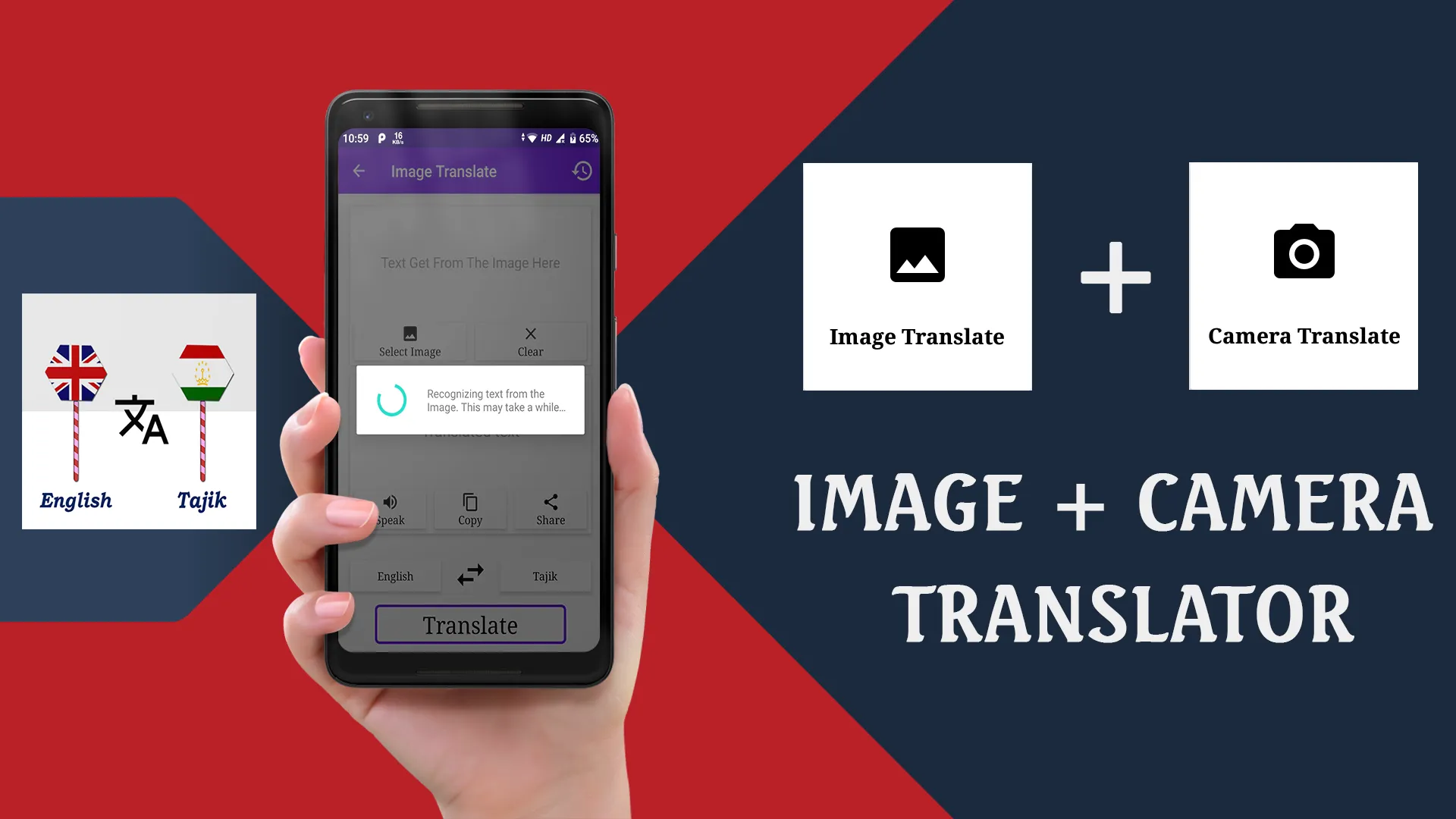Tap the Clear (X) icon
1456x819 pixels.
[x=530, y=334]
